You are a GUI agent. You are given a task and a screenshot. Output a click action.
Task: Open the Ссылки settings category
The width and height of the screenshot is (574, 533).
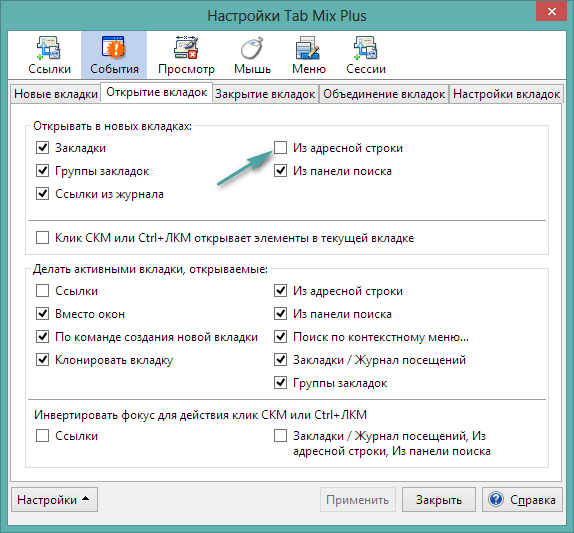tap(49, 55)
